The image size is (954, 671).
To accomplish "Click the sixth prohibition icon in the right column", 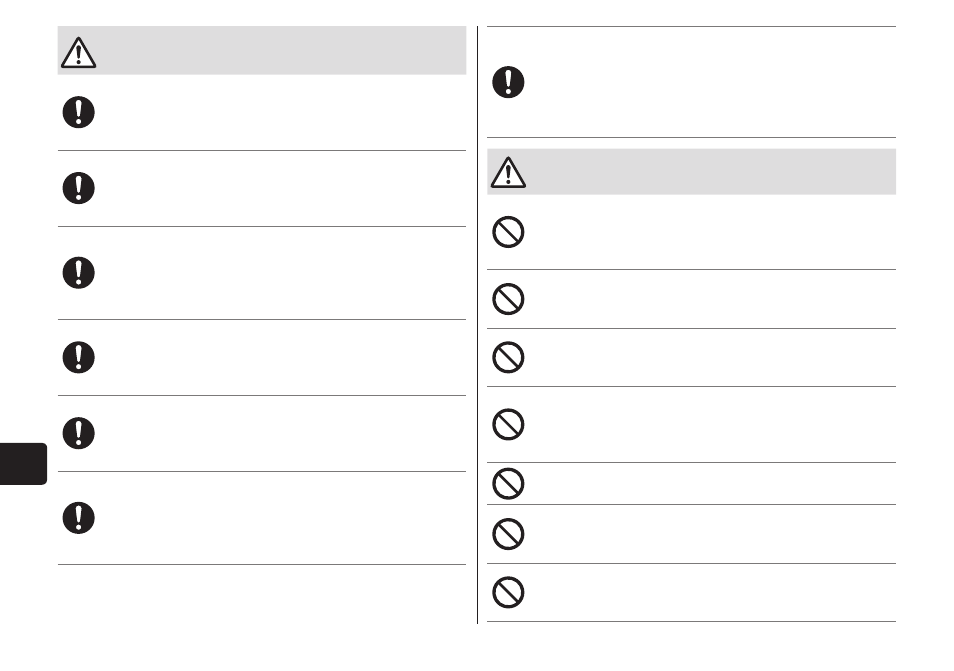I will click(x=508, y=534).
